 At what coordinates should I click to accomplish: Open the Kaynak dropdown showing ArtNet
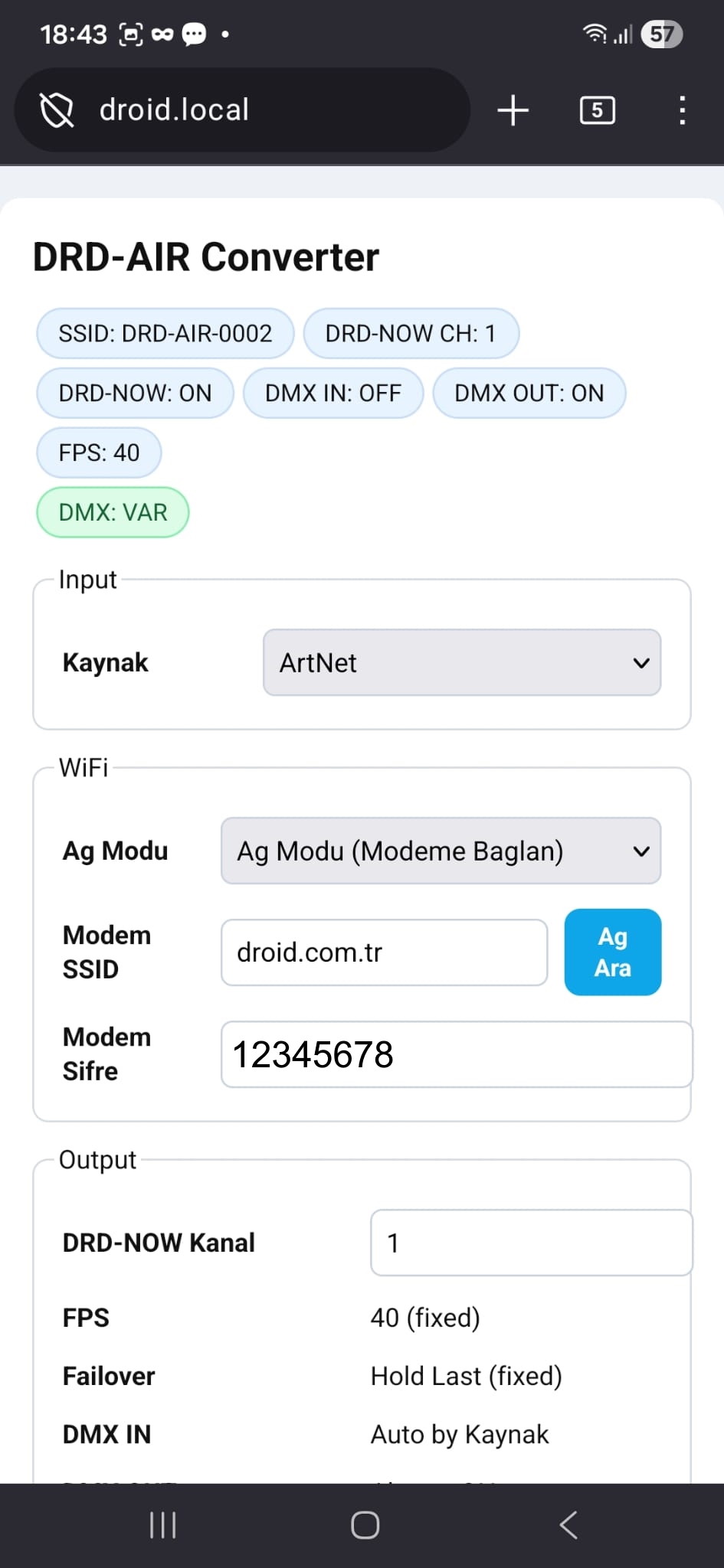click(461, 662)
